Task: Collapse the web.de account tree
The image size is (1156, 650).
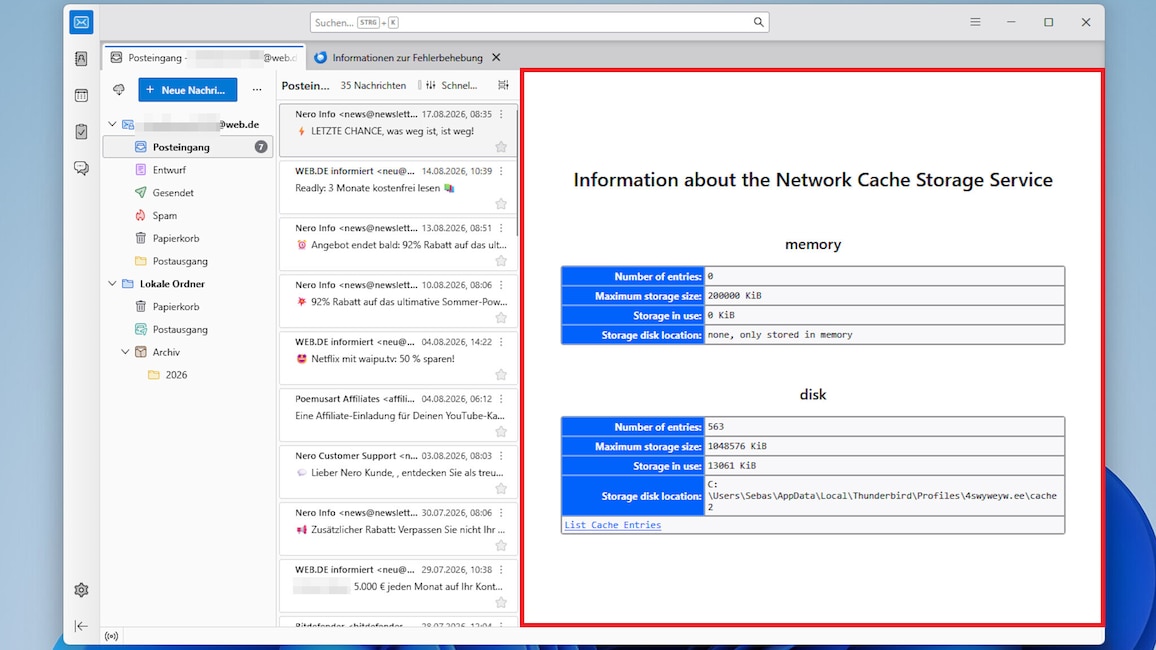Action: coord(112,125)
